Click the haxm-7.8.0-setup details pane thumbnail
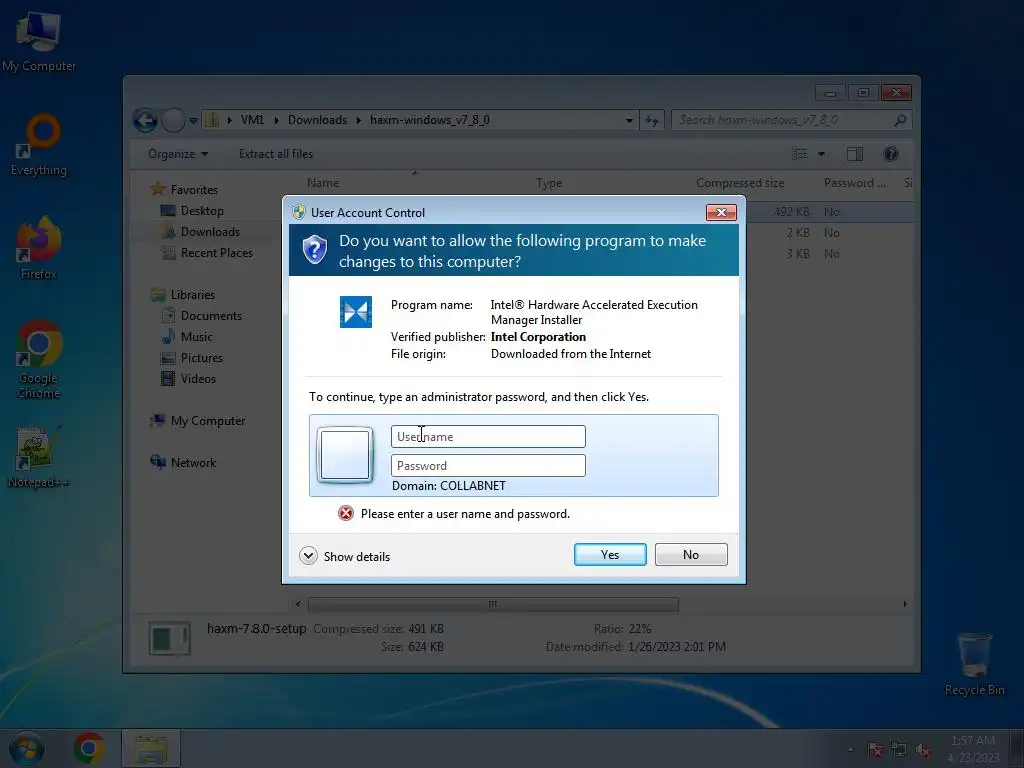Viewport: 1024px width, 768px height. (x=169, y=638)
